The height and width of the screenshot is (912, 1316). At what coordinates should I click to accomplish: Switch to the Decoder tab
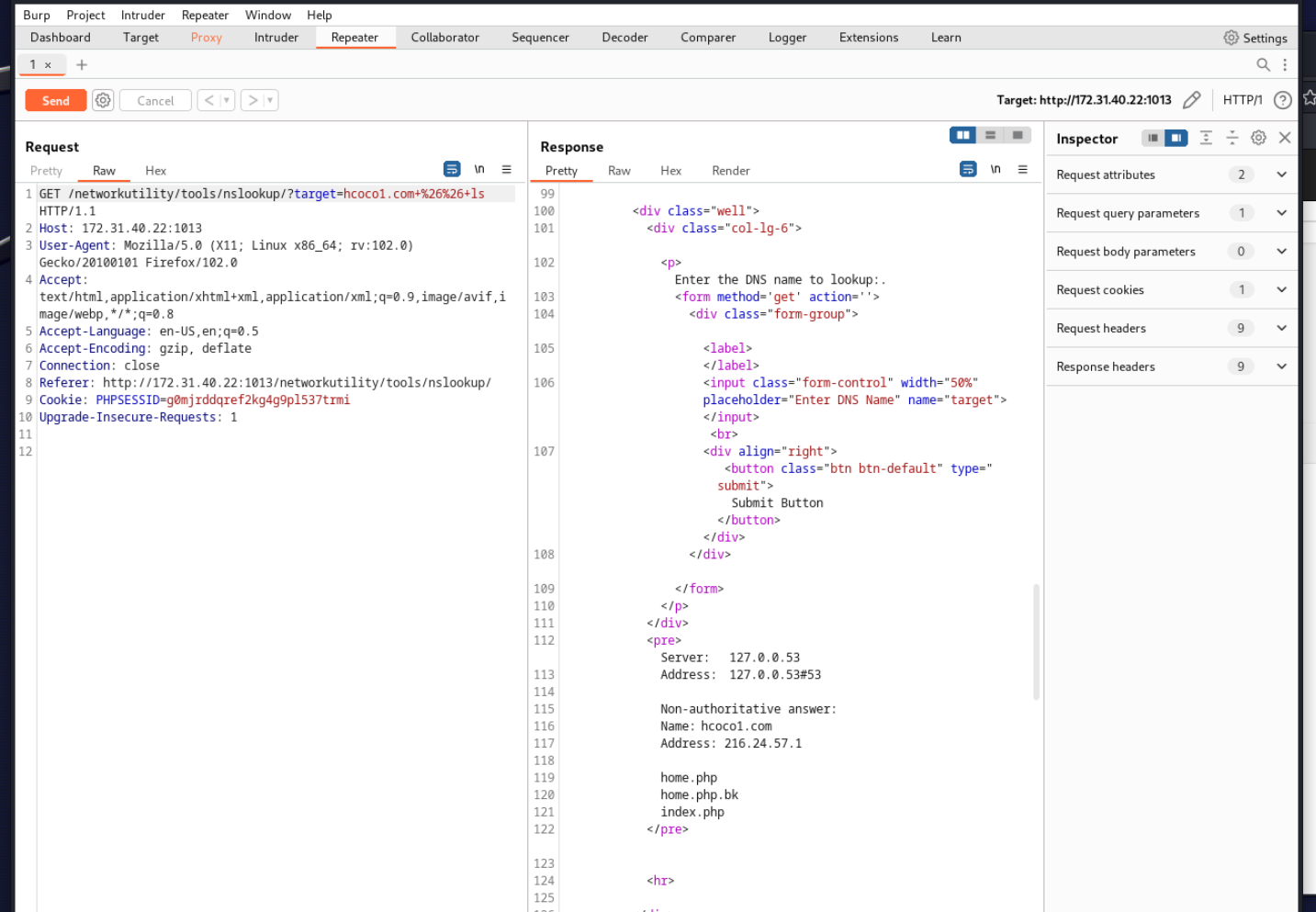(624, 38)
